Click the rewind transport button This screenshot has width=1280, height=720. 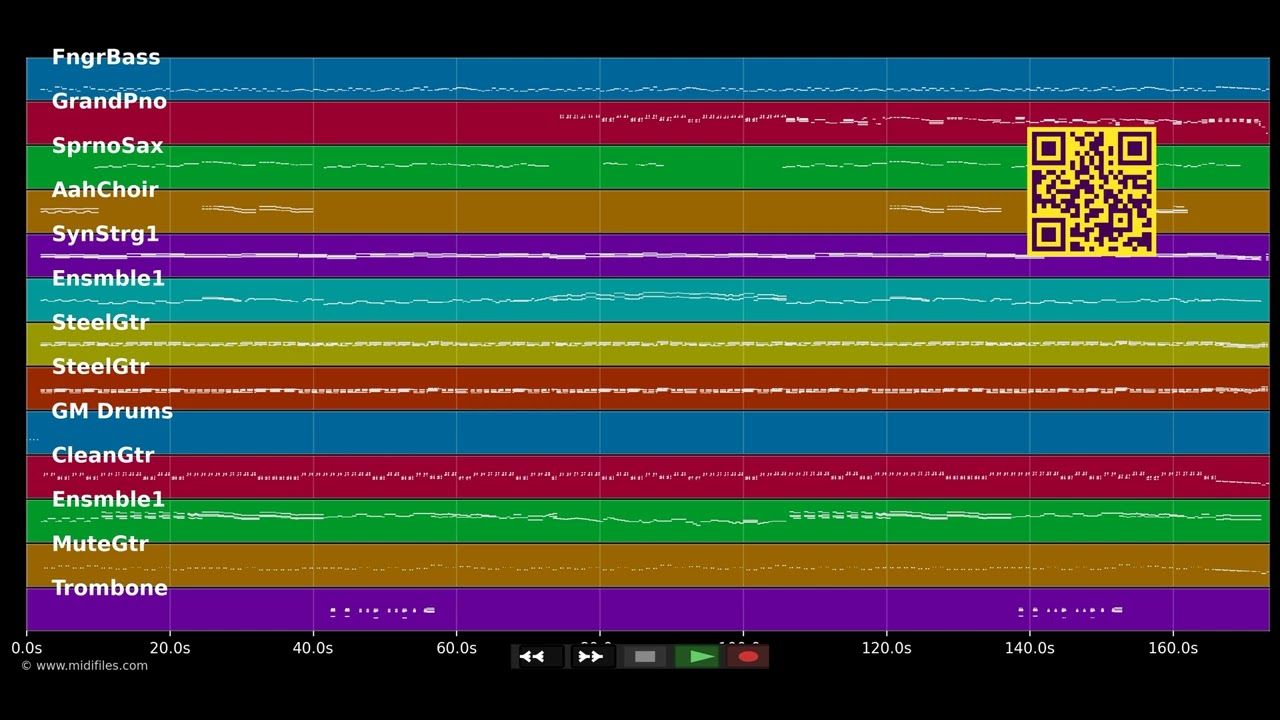click(x=539, y=657)
